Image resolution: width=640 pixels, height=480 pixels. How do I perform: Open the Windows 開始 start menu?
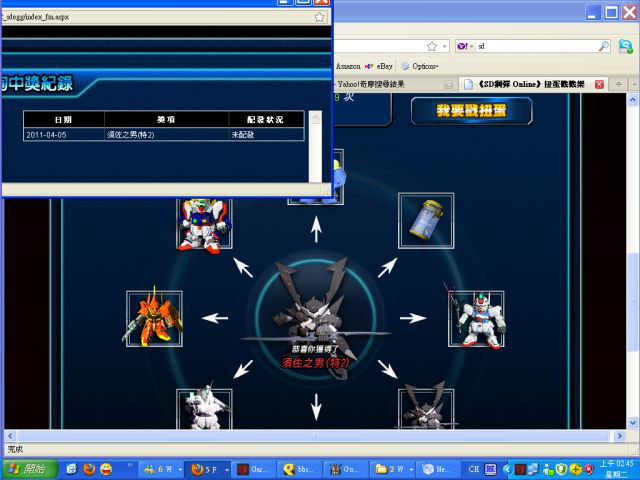tap(29, 469)
